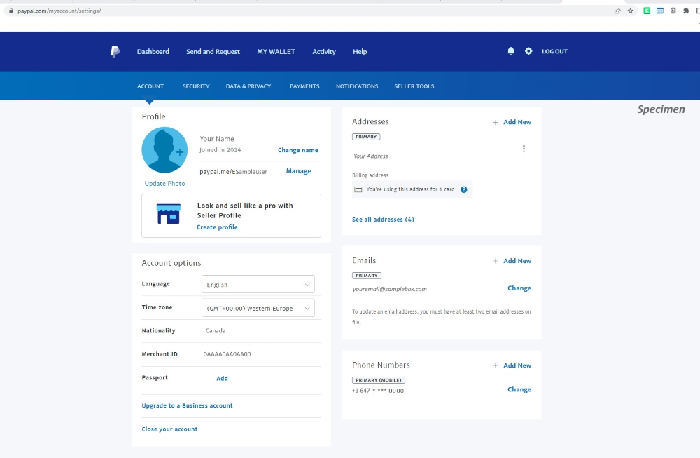
Task: Click Upgrade to a Business account
Action: [187, 405]
